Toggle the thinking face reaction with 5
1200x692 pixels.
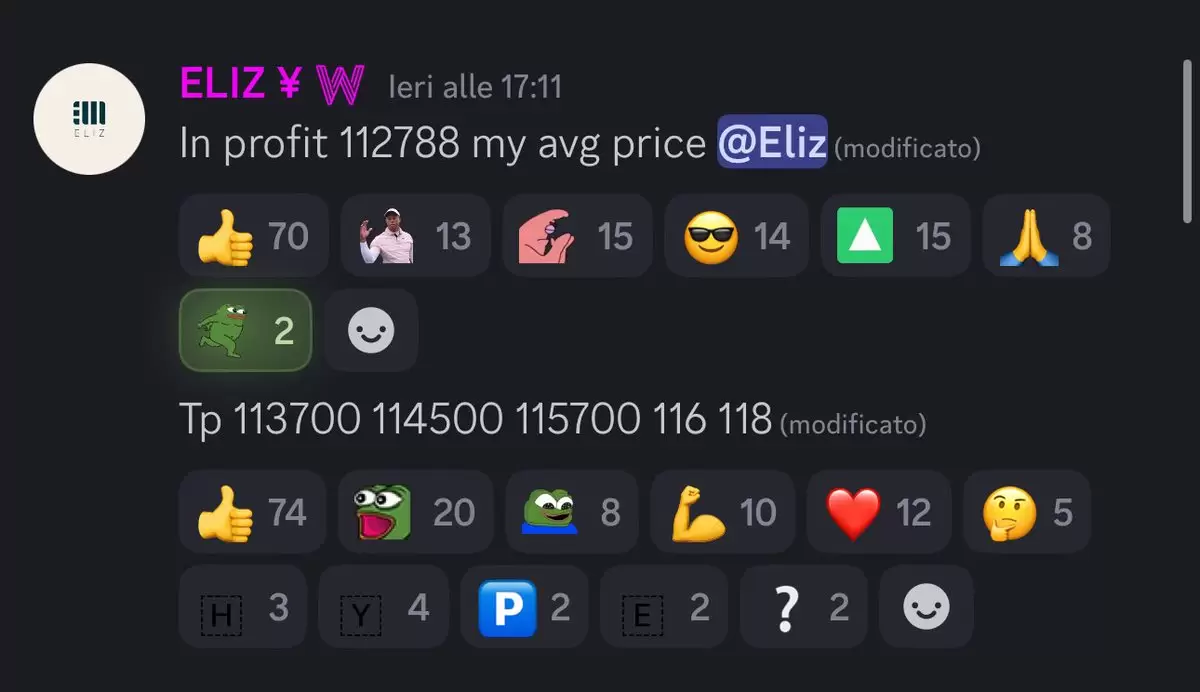[x=1027, y=512]
